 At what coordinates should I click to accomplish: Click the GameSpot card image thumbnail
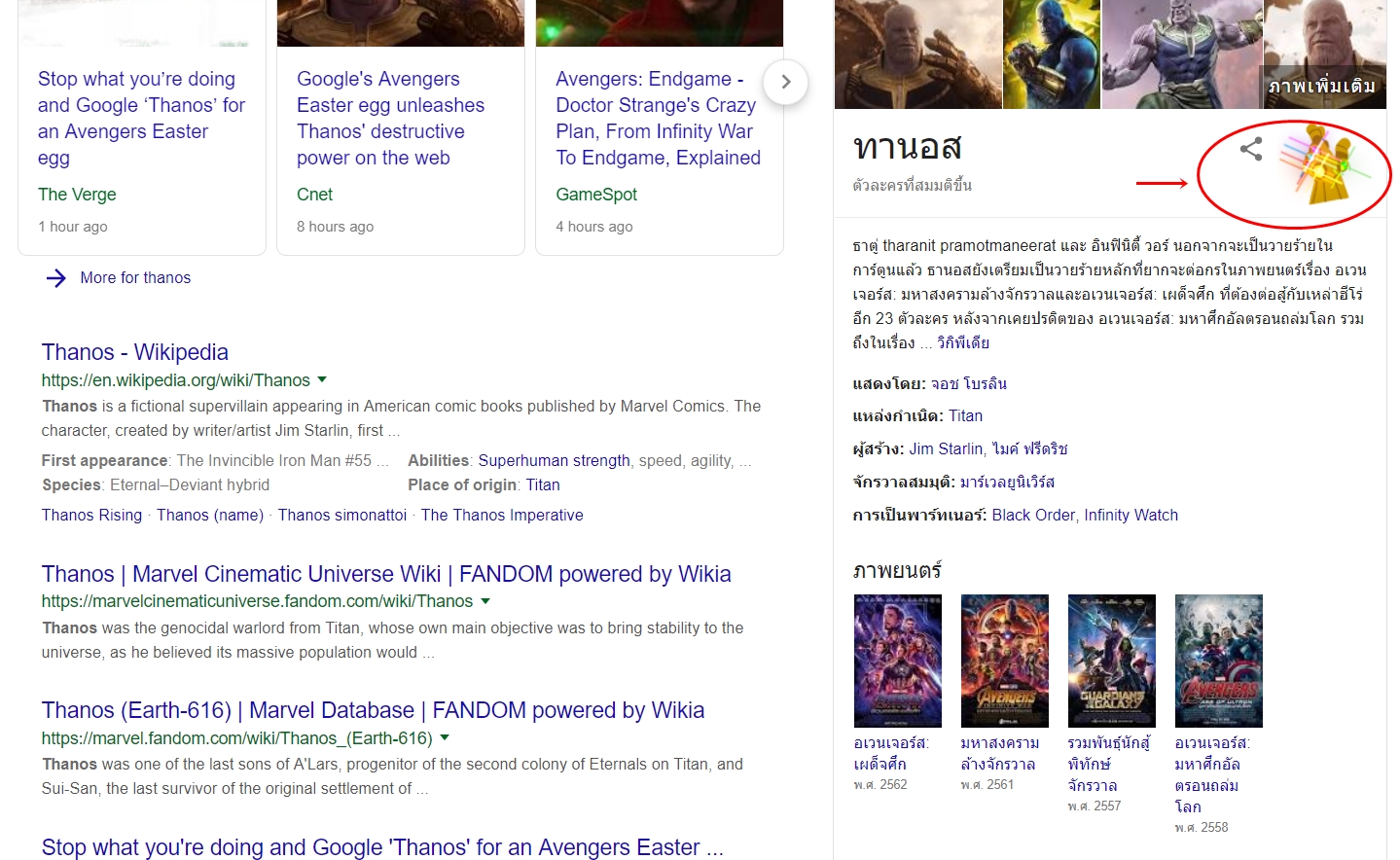pos(660,23)
